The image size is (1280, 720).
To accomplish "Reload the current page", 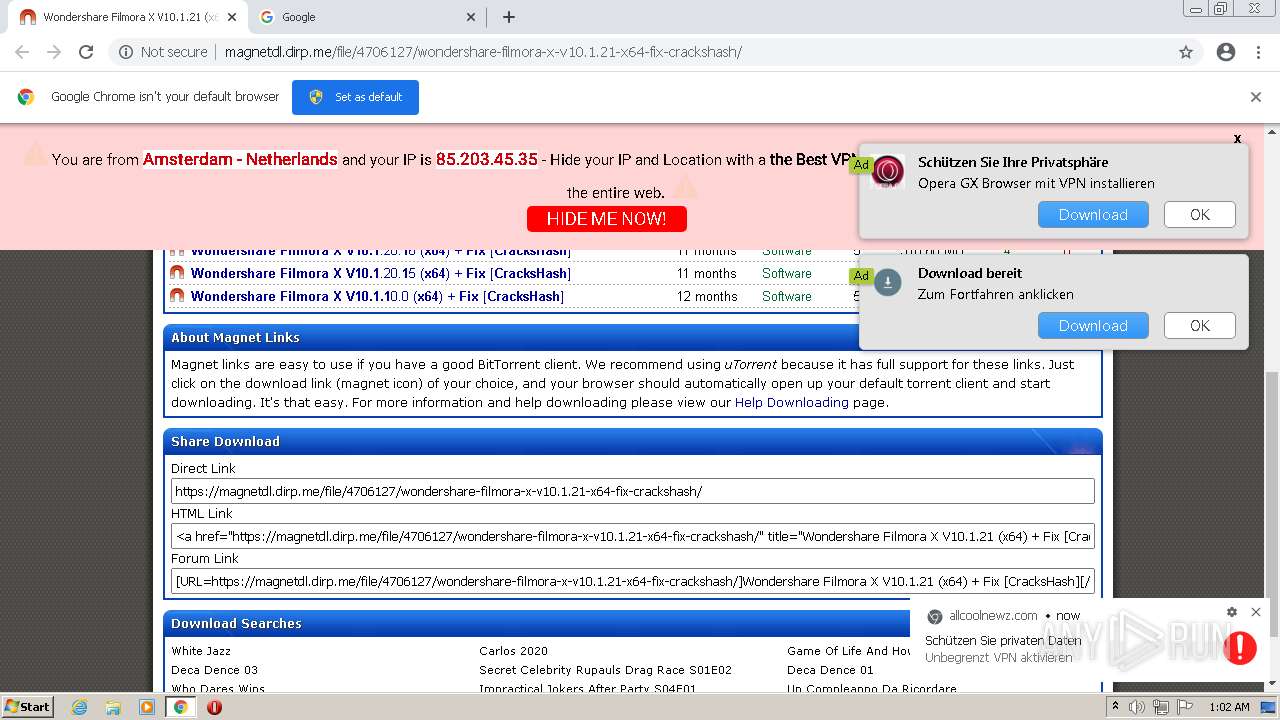I will tap(86, 52).
